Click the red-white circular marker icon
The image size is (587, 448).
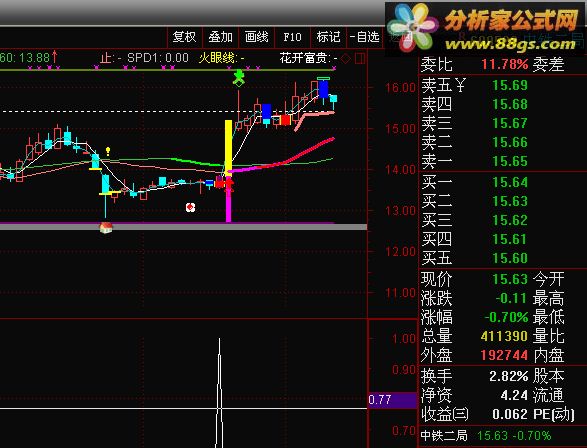pyautogui.click(x=191, y=207)
